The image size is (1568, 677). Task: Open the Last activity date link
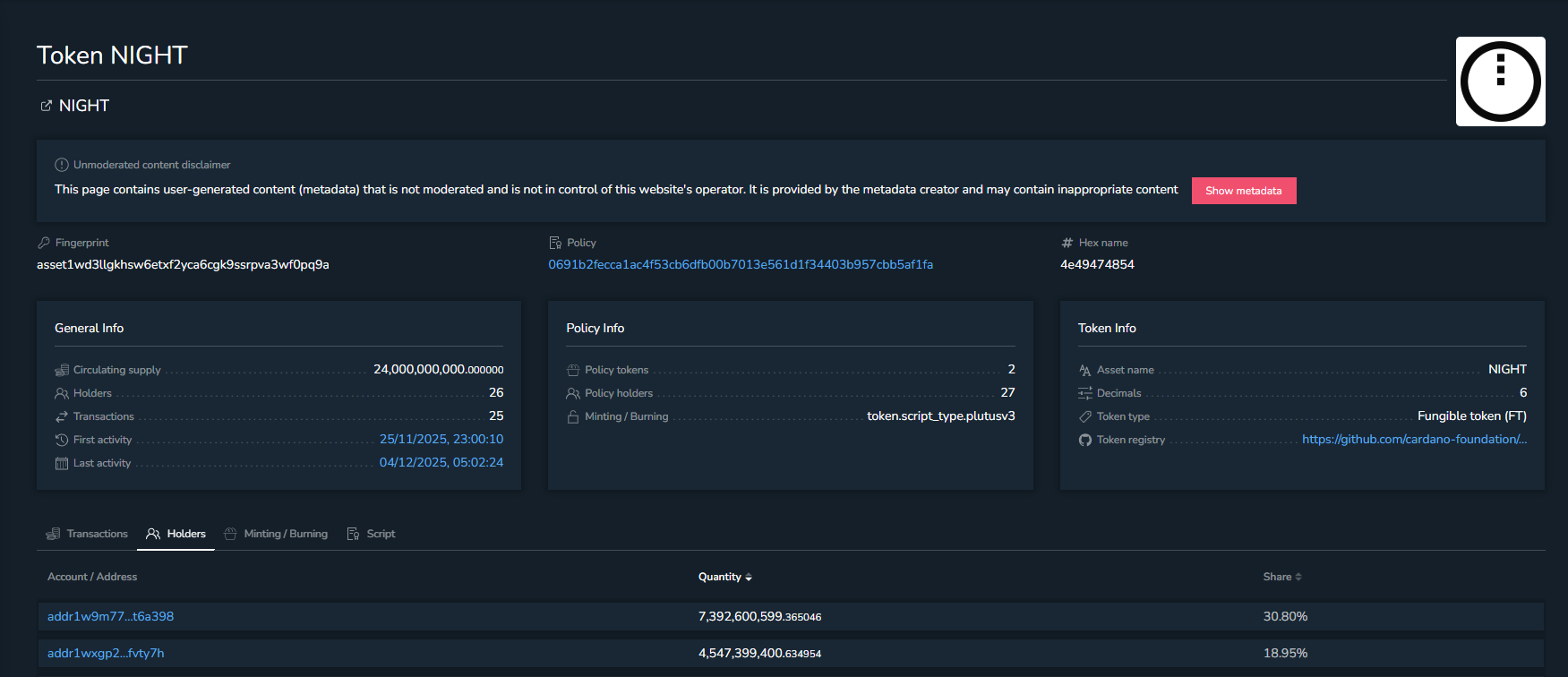tap(441, 462)
